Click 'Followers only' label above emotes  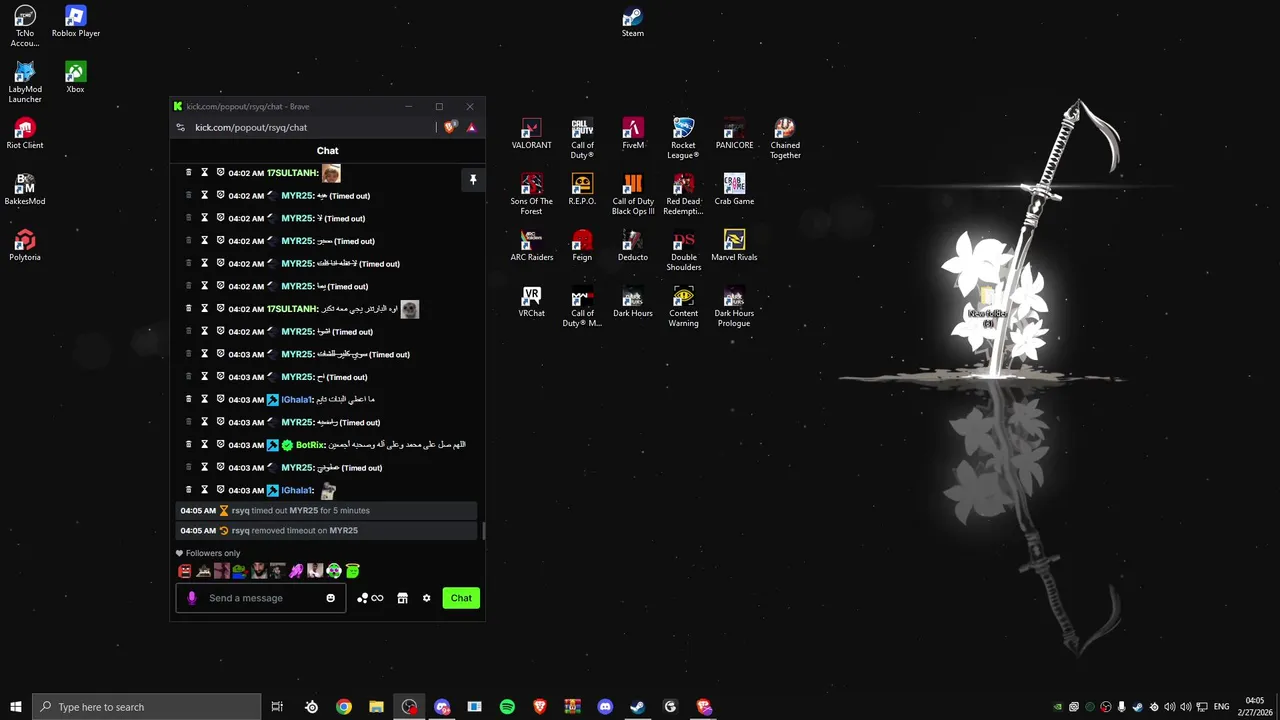[x=213, y=553]
